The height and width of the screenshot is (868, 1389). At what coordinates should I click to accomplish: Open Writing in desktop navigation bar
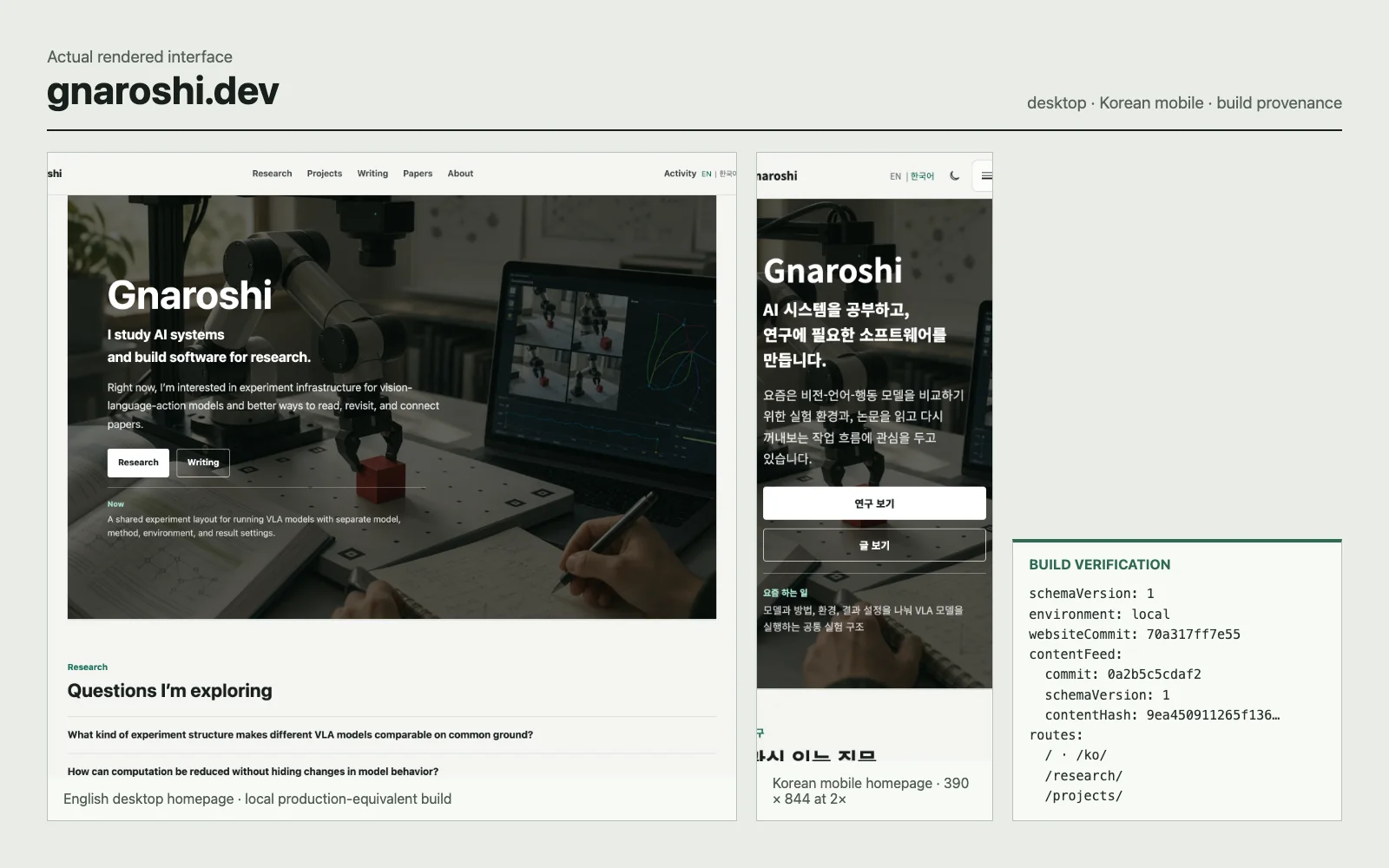pyautogui.click(x=372, y=174)
